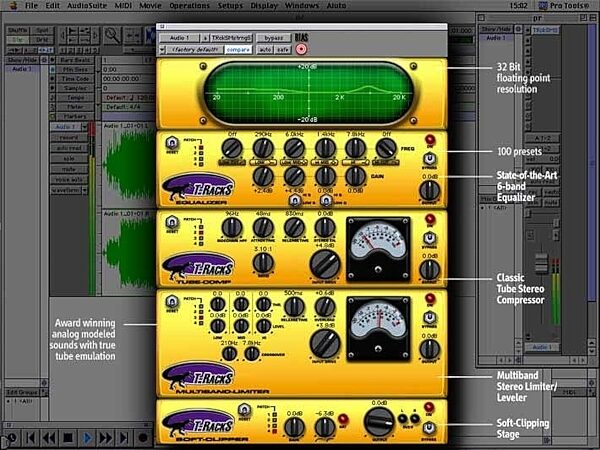Click the Apple menu icon
Viewport: 600px width, 450px height.
click(x=13, y=5)
